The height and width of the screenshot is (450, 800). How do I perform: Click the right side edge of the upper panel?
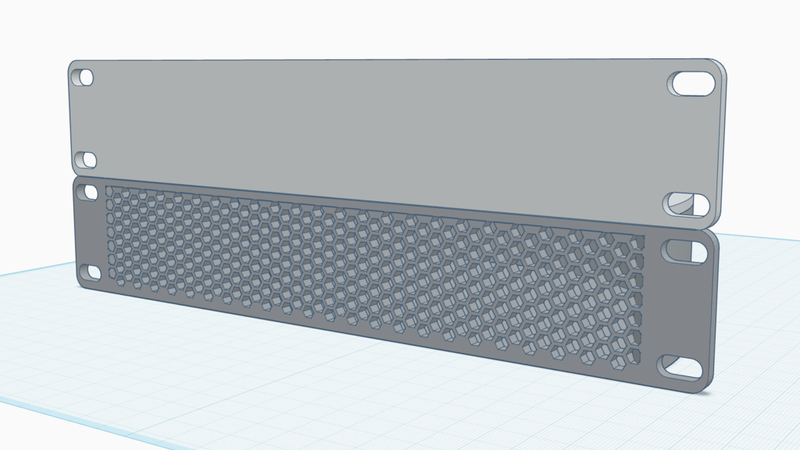pos(722,140)
